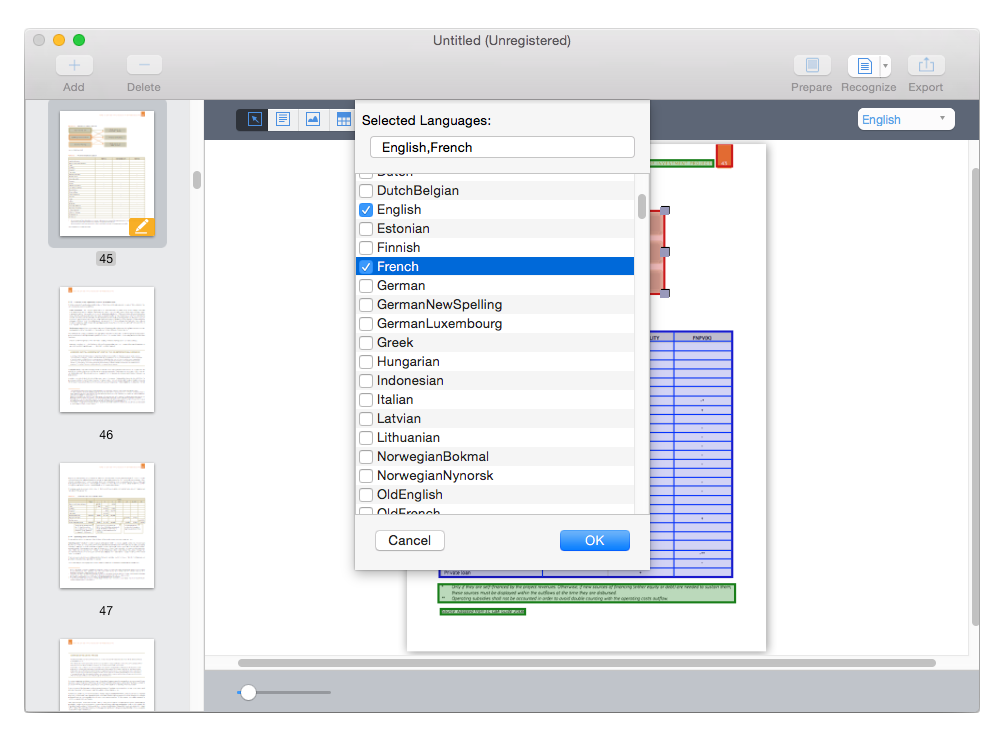Click the edit pencil badge on page 45
Image resolution: width=1004 pixels, height=733 pixels.
(x=142, y=227)
